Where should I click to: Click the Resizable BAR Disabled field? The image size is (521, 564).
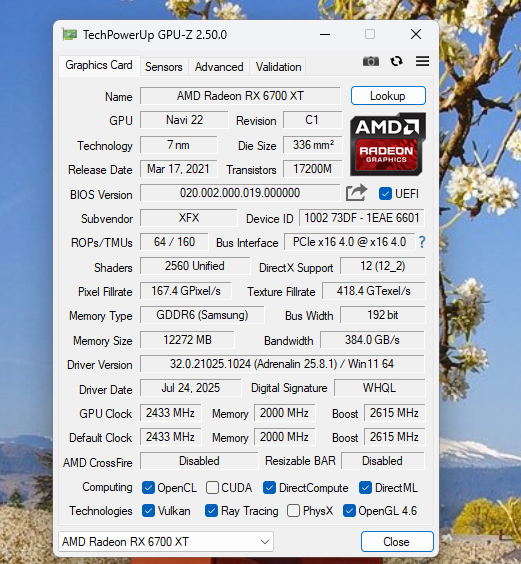[382, 461]
